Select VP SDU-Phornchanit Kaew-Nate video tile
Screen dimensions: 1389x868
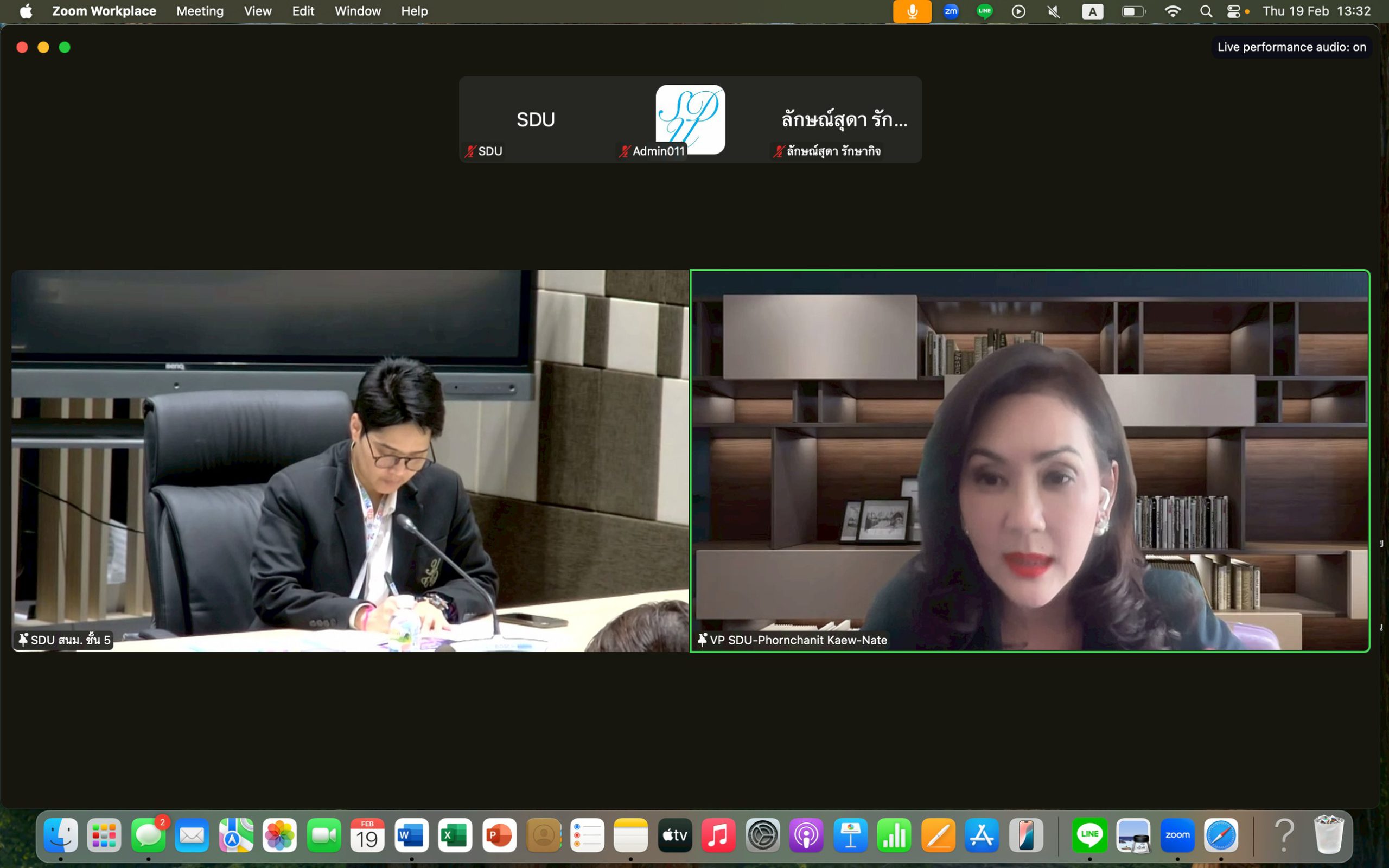[x=1030, y=461]
